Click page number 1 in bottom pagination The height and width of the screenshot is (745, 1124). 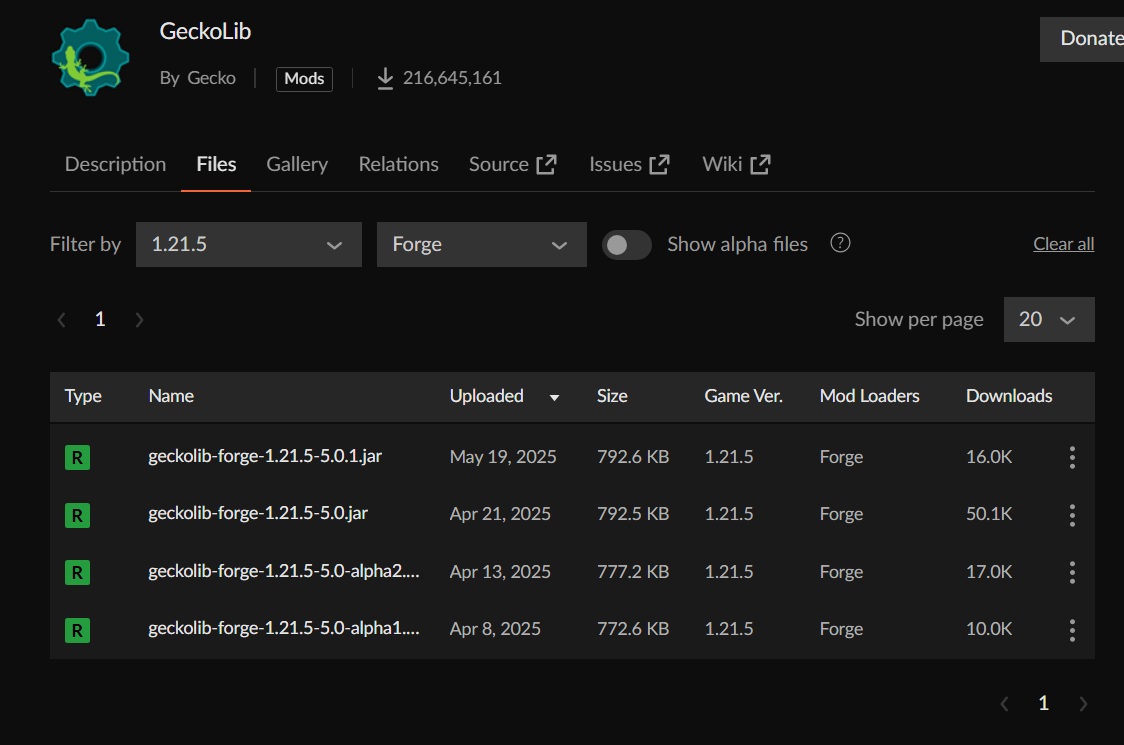tap(1044, 703)
